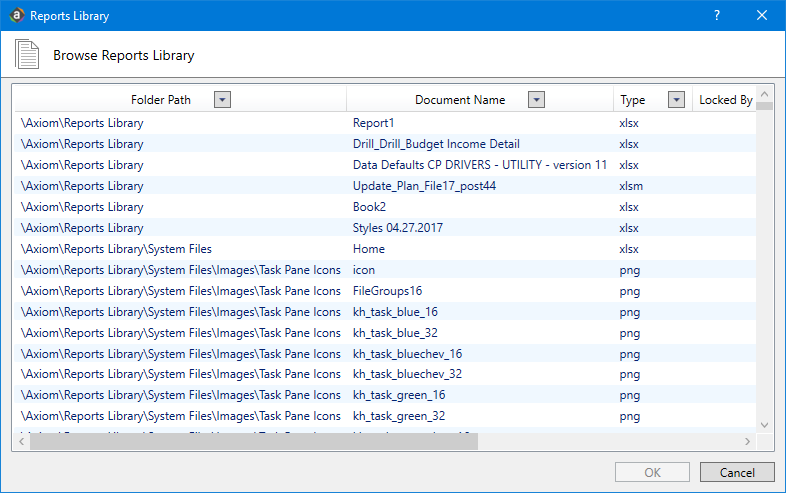Select the Drill_Drill_Budget Income Detail document
Viewport: 786px width, 493px height.
click(436, 144)
